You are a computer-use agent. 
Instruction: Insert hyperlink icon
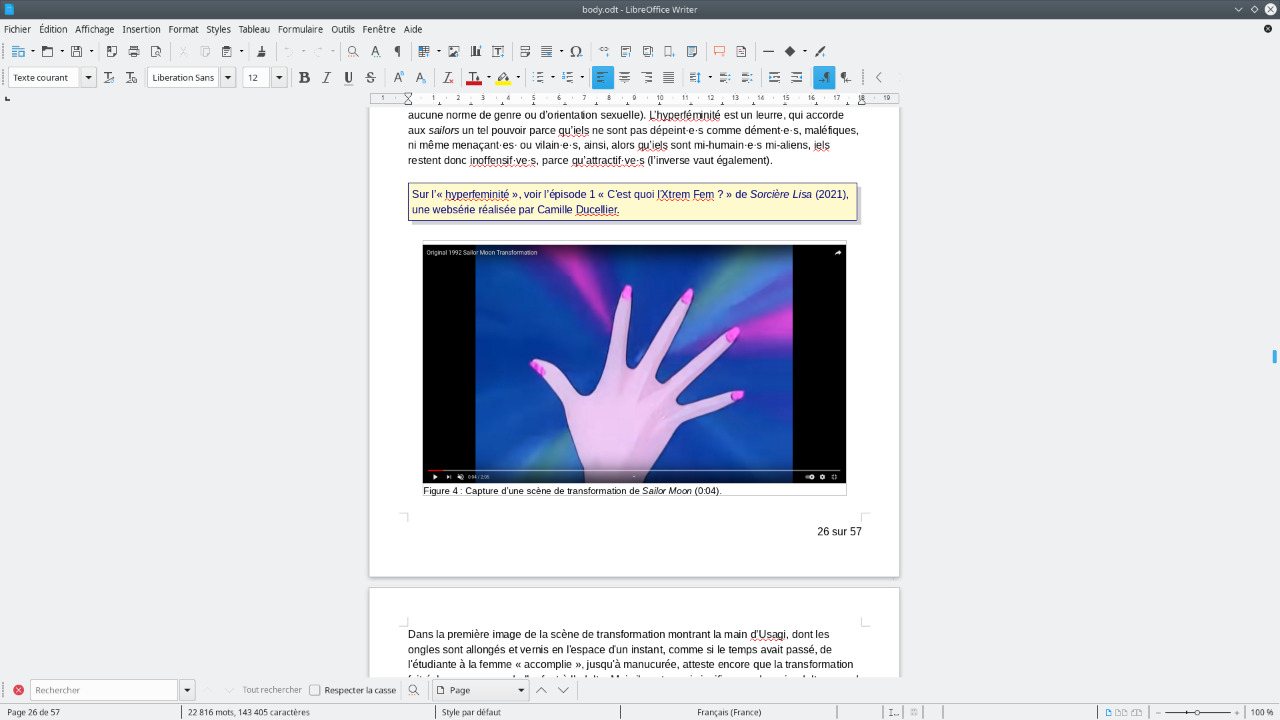604,51
